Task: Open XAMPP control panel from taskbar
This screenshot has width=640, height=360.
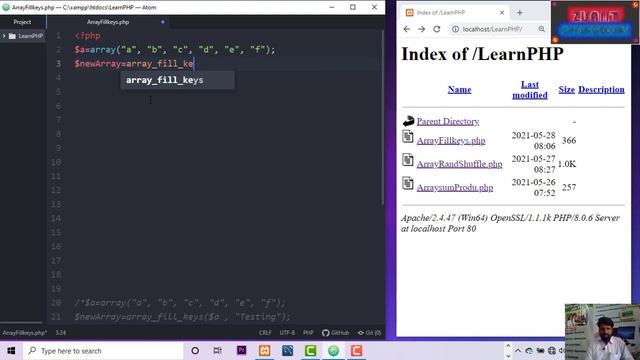Action: click(x=264, y=350)
